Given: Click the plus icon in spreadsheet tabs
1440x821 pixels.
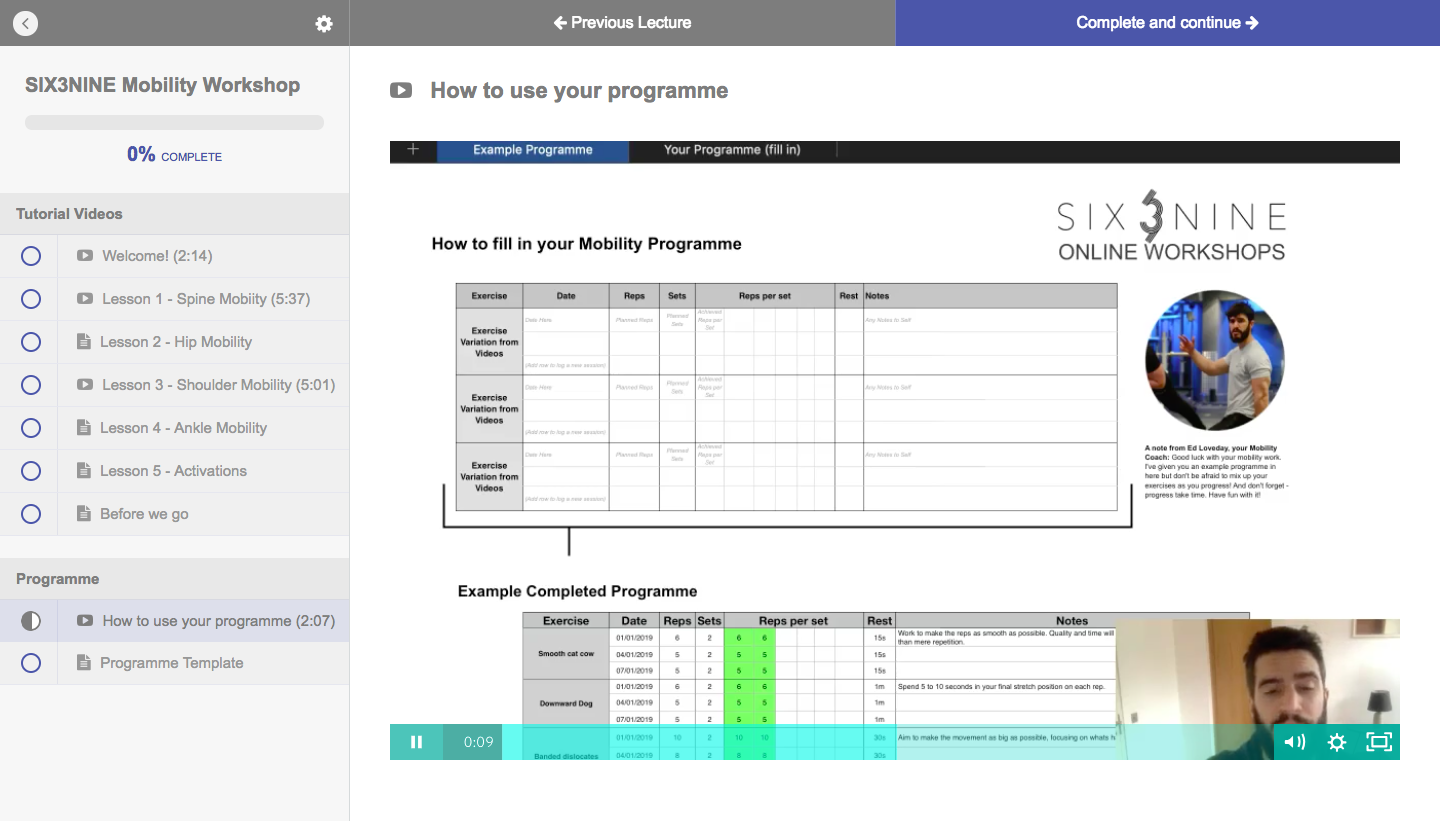Looking at the screenshot, I should [413, 150].
